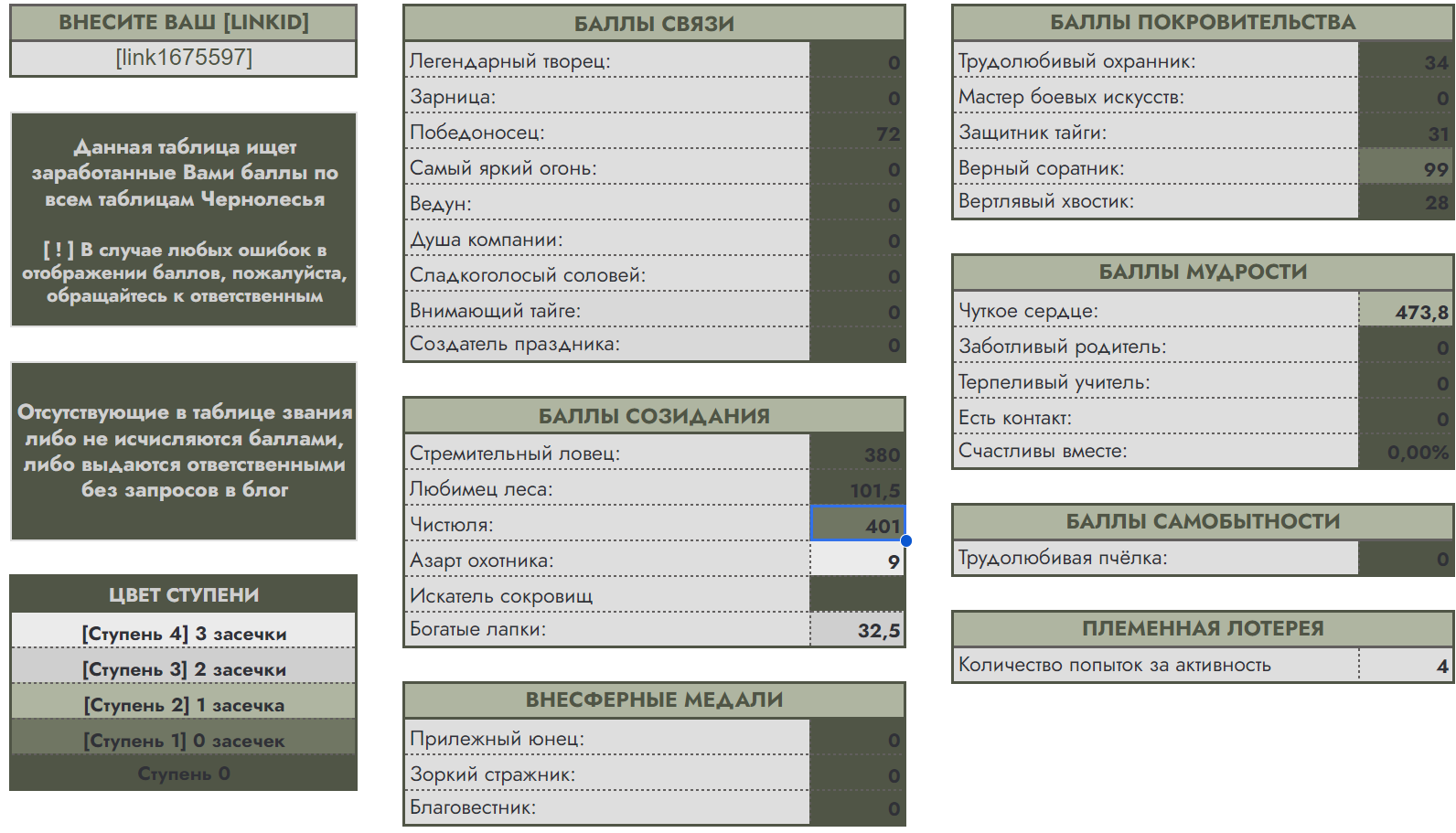1456x833 pixels.
Task: Select the Ступень 4 color legend row
Action: pyautogui.click(x=183, y=633)
